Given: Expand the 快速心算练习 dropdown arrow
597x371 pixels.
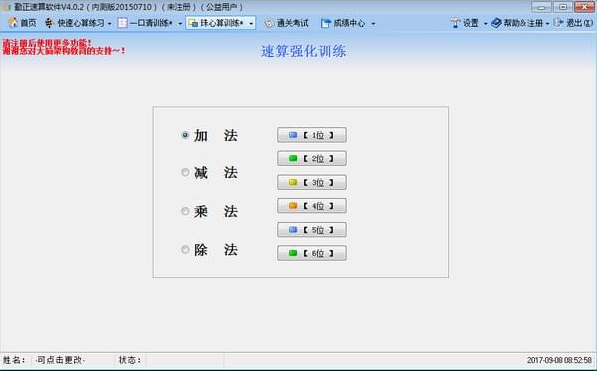Looking at the screenshot, I should (x=109, y=24).
